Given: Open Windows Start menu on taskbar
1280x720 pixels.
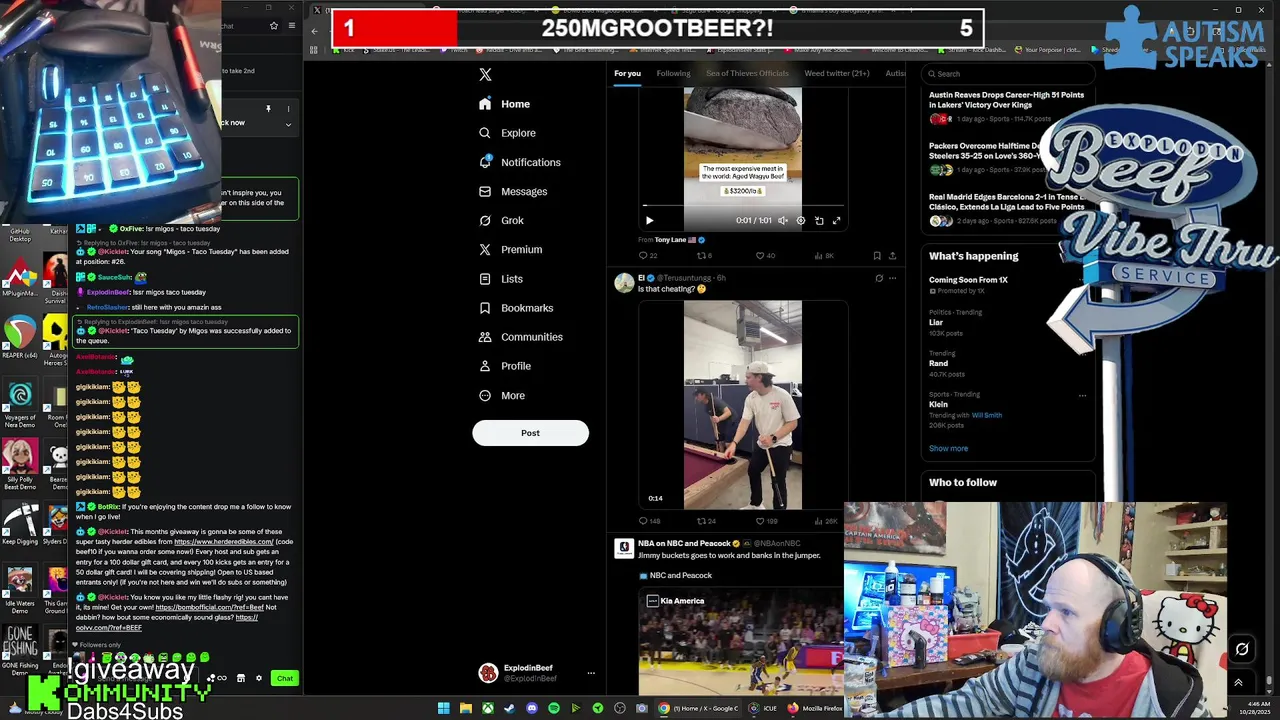Looking at the screenshot, I should (x=443, y=708).
